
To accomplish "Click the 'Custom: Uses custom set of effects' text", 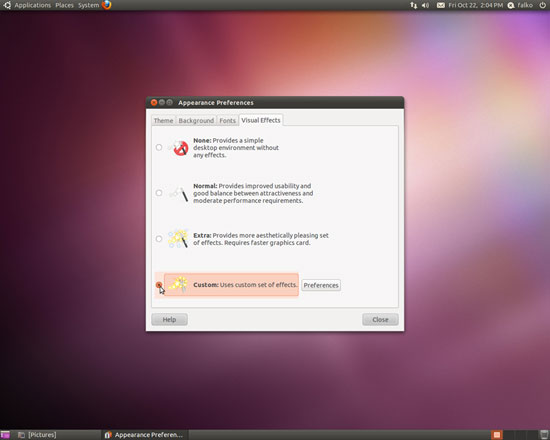I will tap(245, 285).
